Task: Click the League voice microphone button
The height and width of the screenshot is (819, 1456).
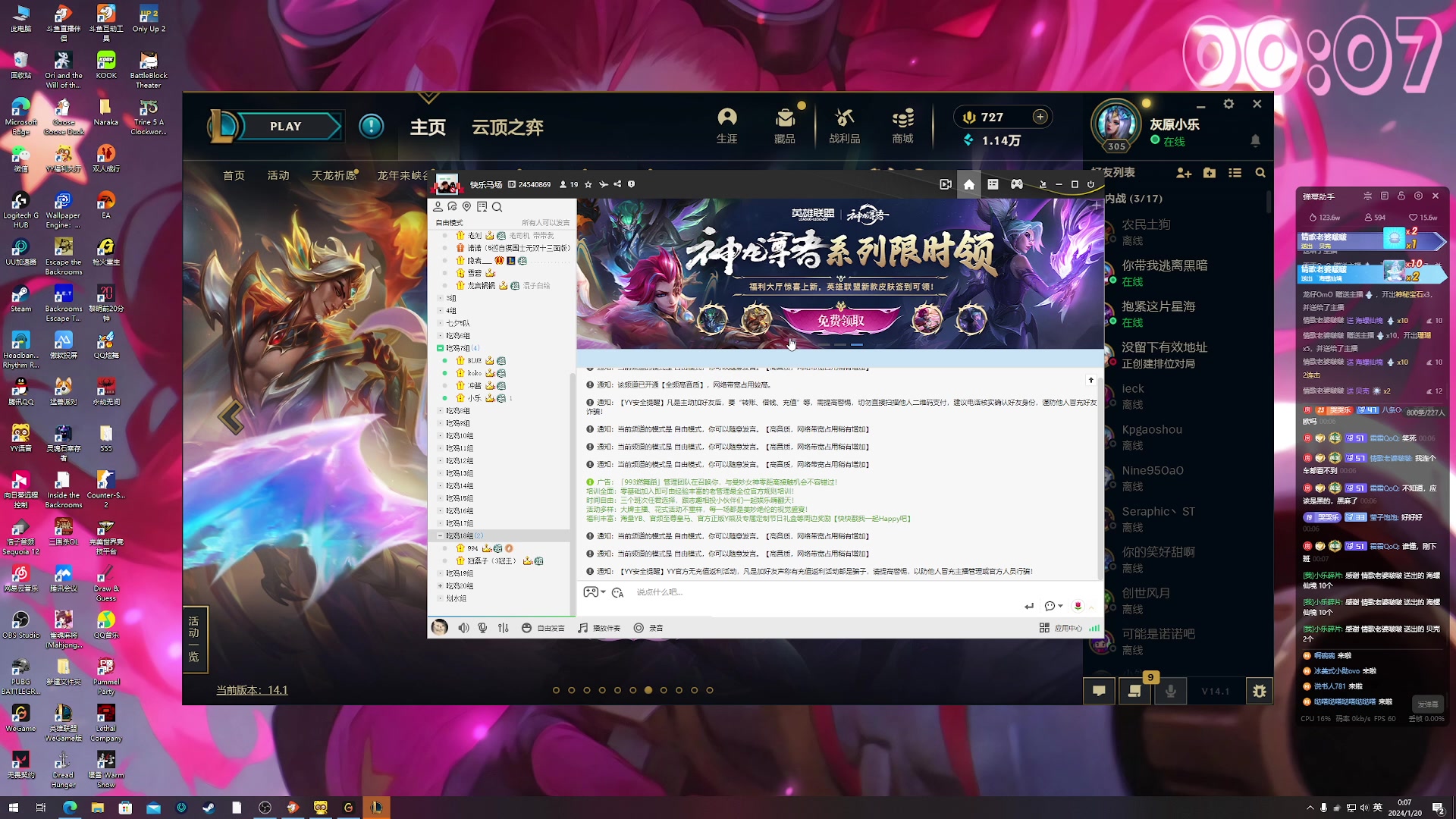Action: [x=1171, y=691]
